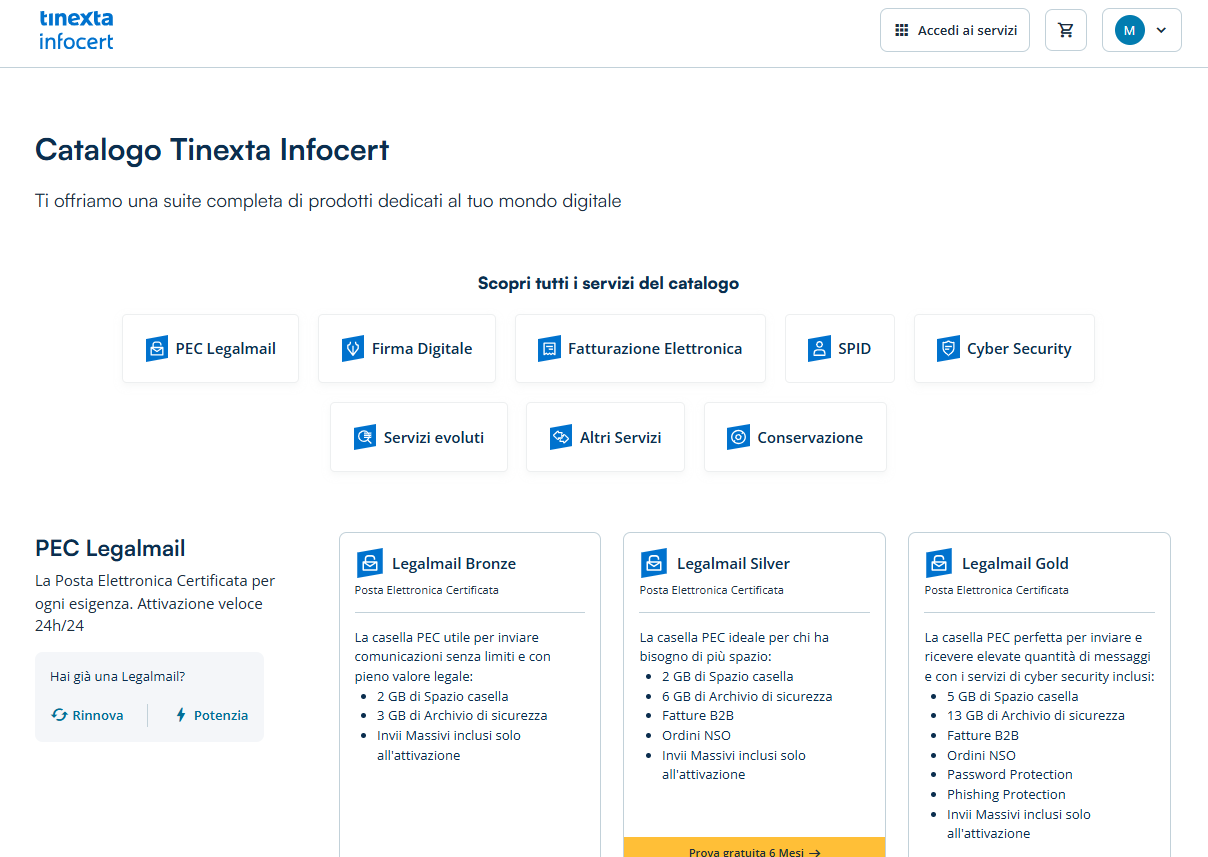Select the Fatturazione Elettronica category label
Screen dimensions: 1208x857
[655, 349]
